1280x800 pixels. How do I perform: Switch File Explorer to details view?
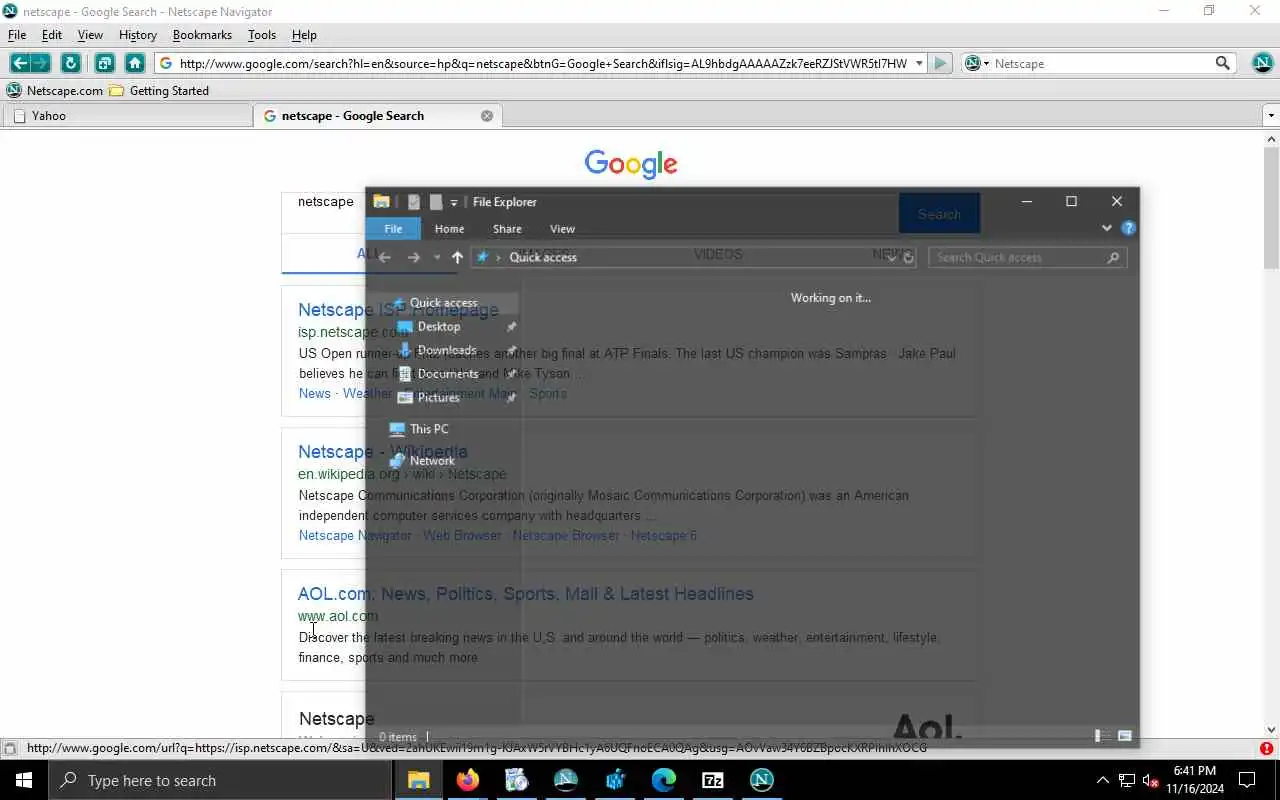[1101, 736]
